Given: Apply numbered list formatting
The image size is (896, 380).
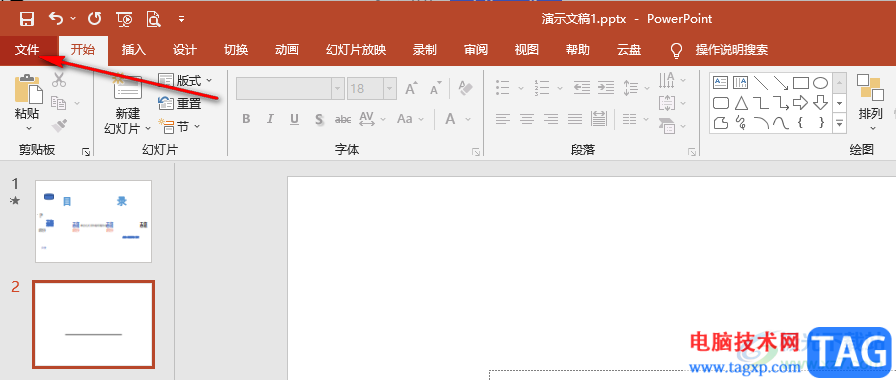Looking at the screenshot, I should coord(542,88).
